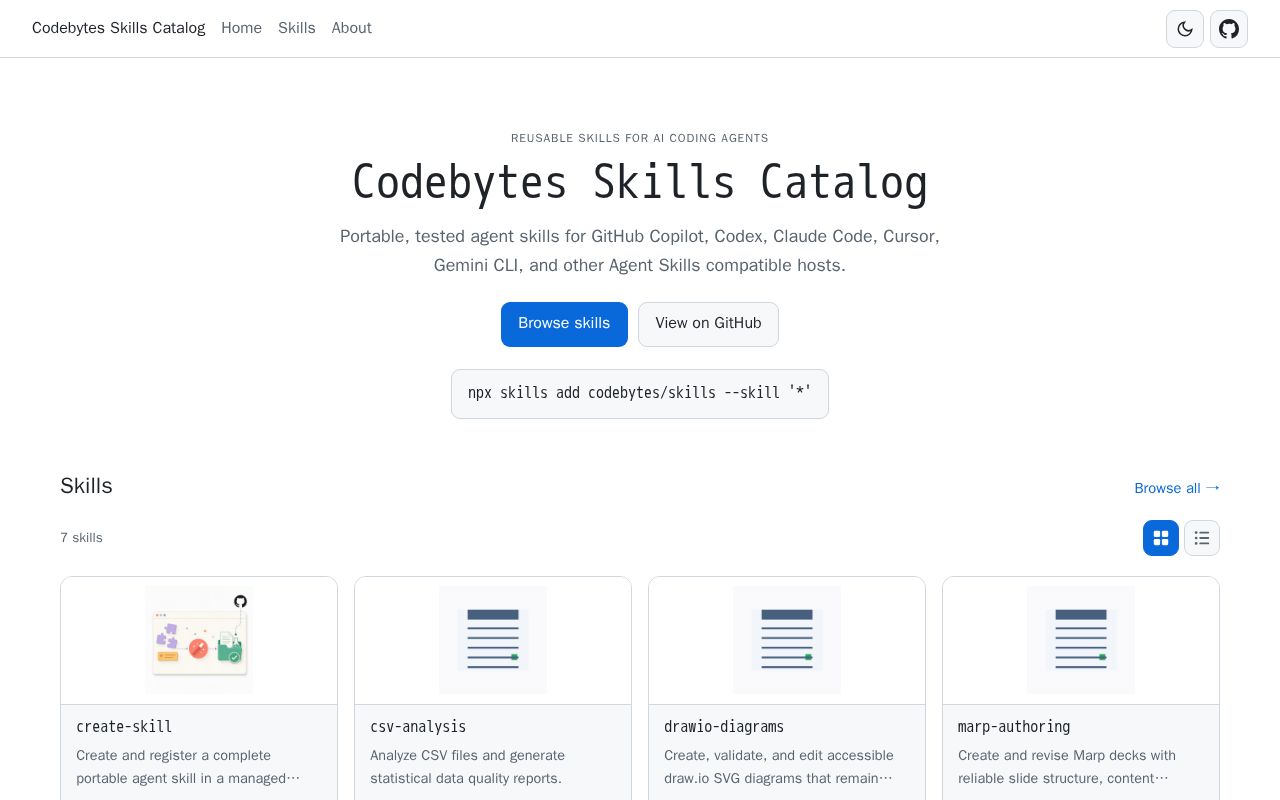Click View on GitHub button
Viewport: 1280px width, 800px height.
click(x=708, y=324)
